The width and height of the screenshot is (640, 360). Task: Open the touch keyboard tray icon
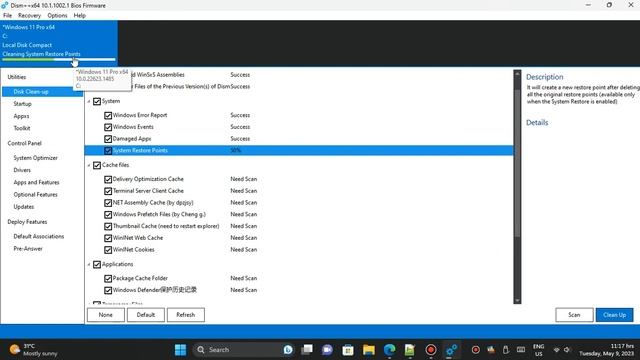[521, 350]
